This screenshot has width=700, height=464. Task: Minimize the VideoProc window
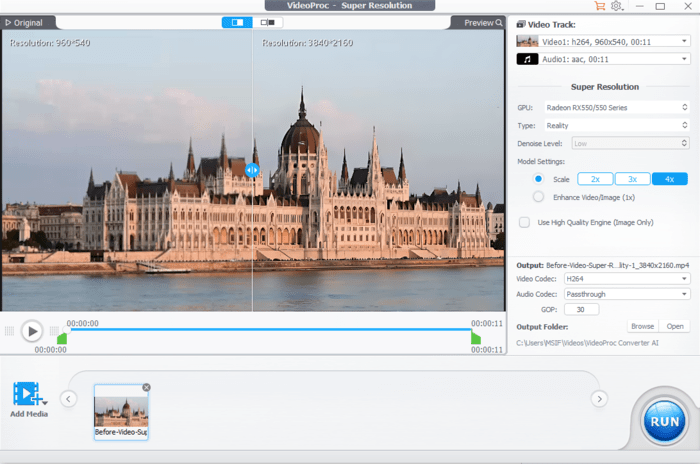pos(640,6)
